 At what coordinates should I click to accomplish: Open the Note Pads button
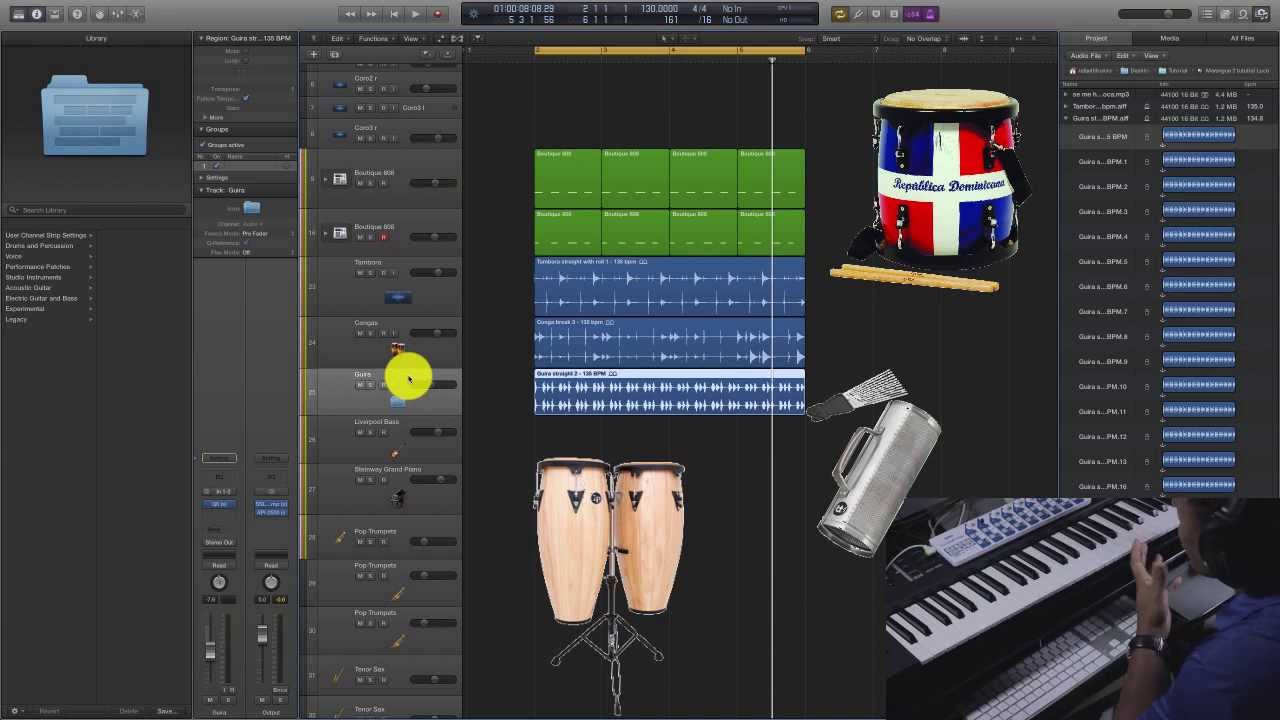pyautogui.click(x=1225, y=14)
